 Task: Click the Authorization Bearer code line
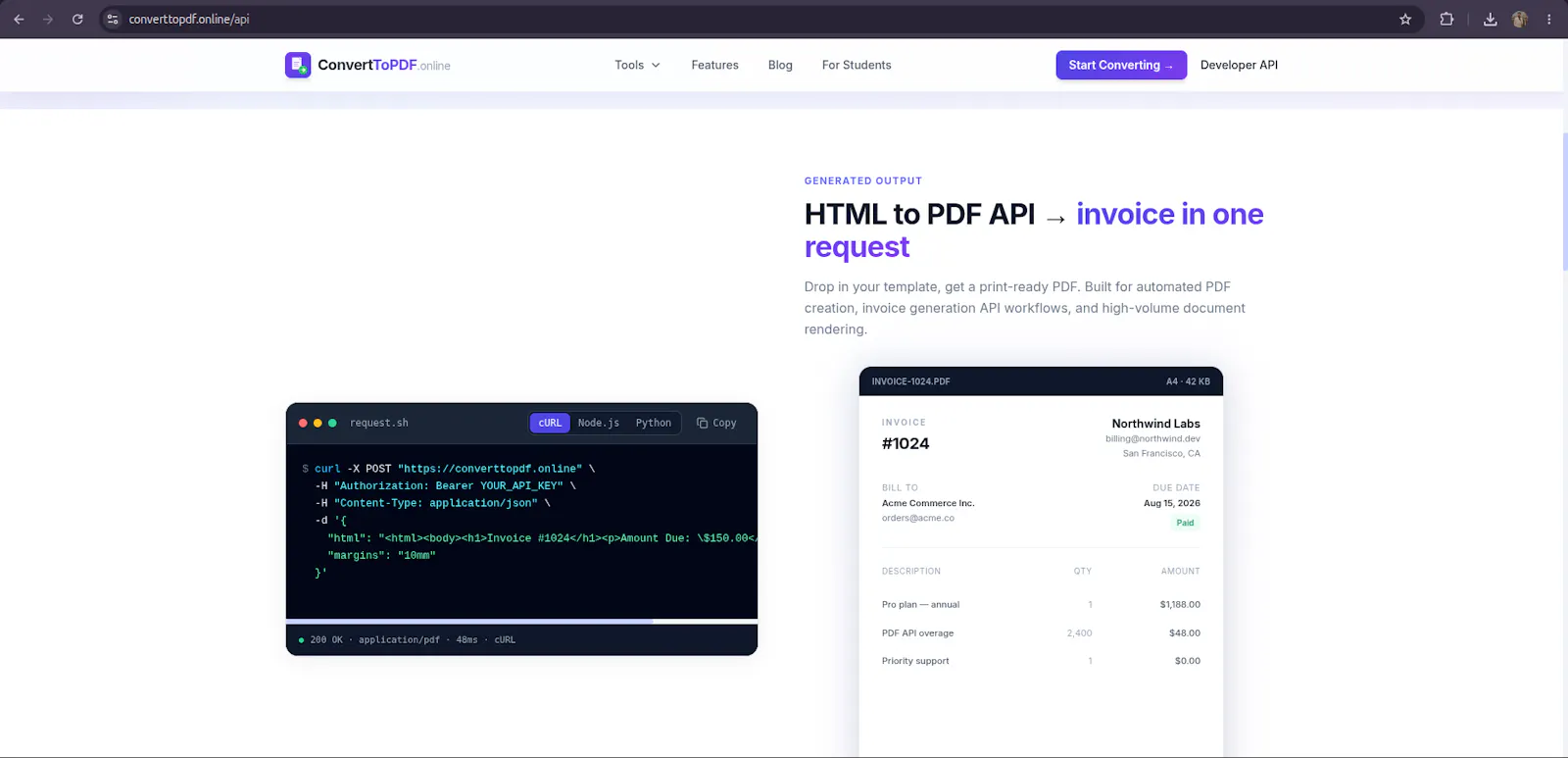coord(445,485)
